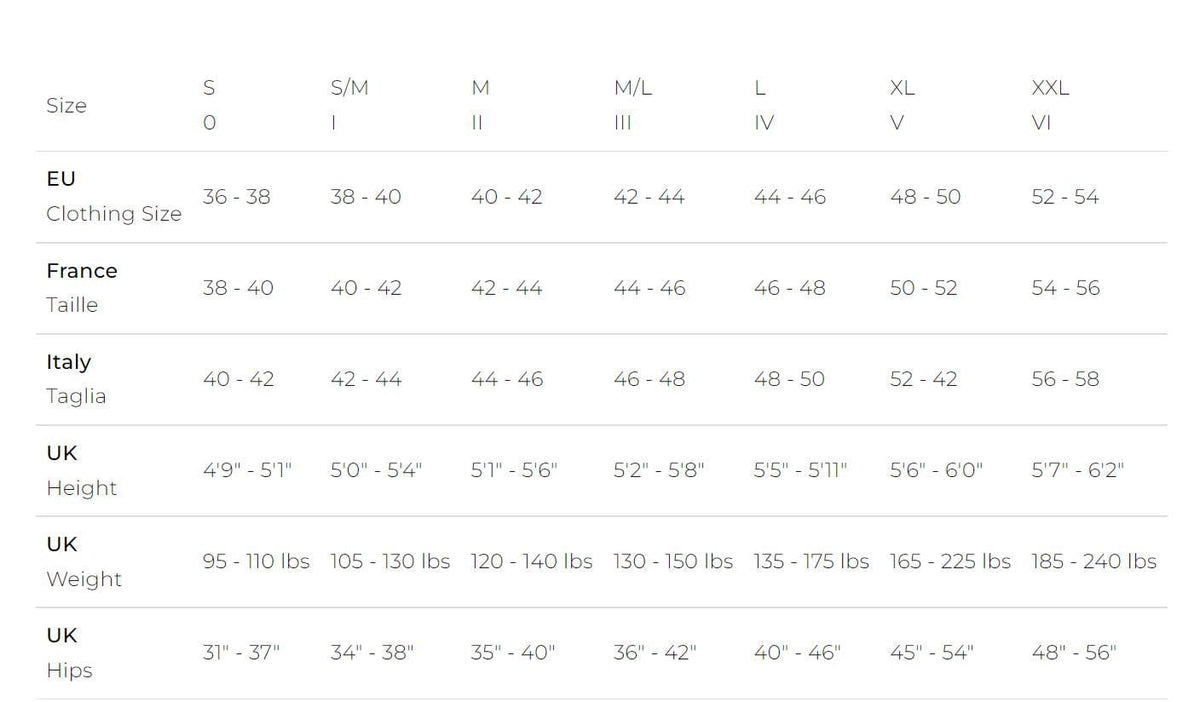Select the 185 - 240 lbs weight cell
Image resolution: width=1200 pixels, height=702 pixels.
click(x=1094, y=561)
